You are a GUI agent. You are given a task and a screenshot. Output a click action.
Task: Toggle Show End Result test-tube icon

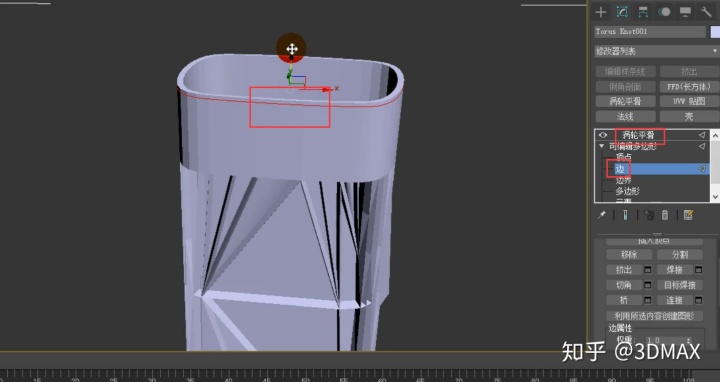tap(625, 215)
